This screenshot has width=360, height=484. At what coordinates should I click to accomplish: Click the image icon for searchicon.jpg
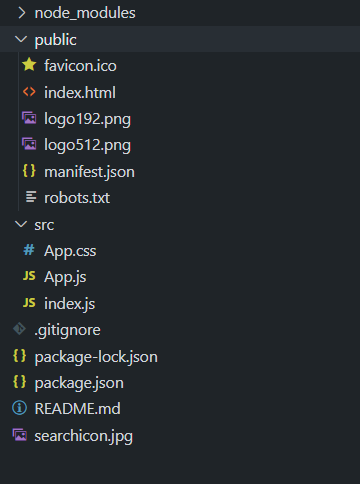point(20,435)
